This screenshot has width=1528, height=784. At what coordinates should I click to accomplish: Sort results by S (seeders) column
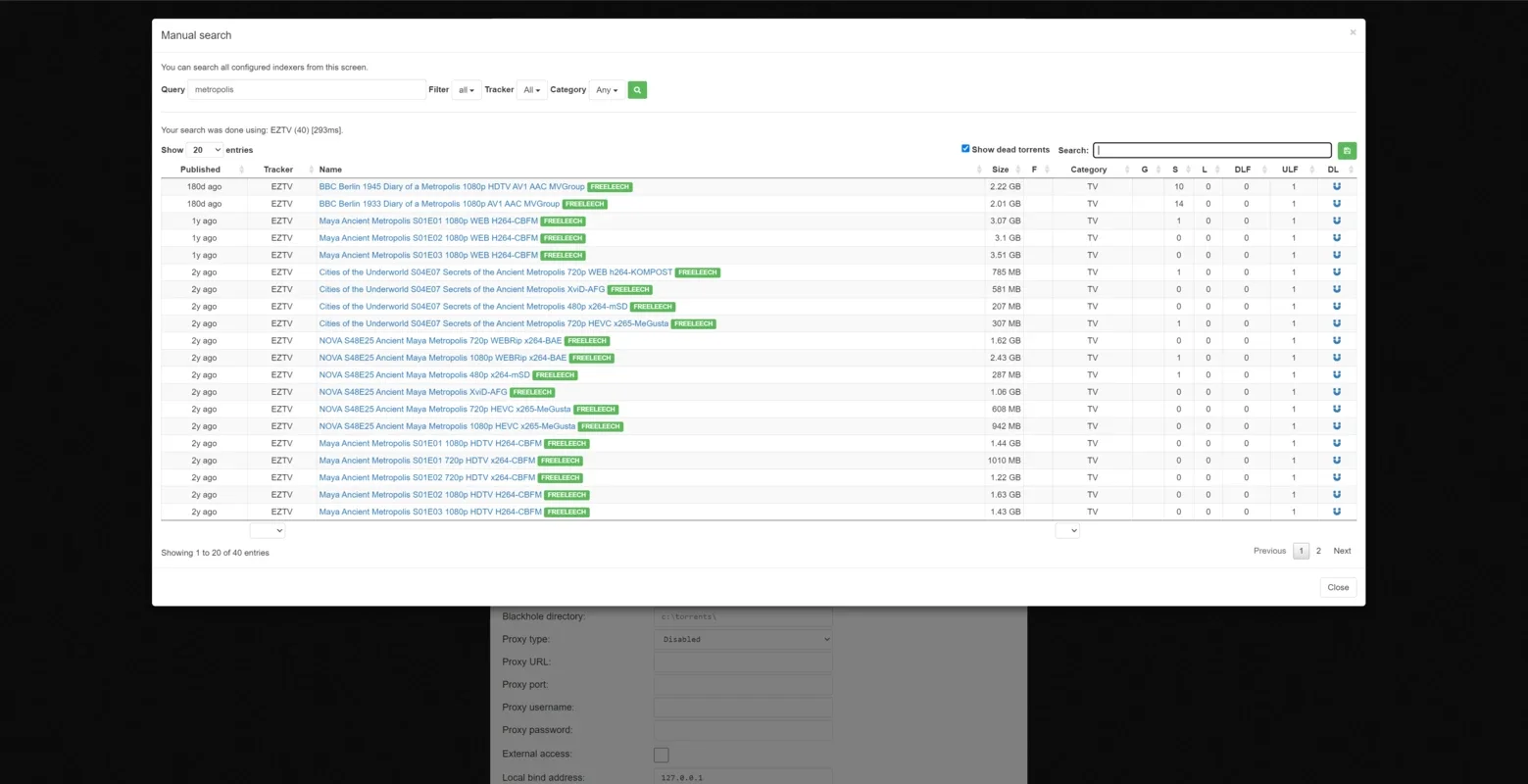1178,170
